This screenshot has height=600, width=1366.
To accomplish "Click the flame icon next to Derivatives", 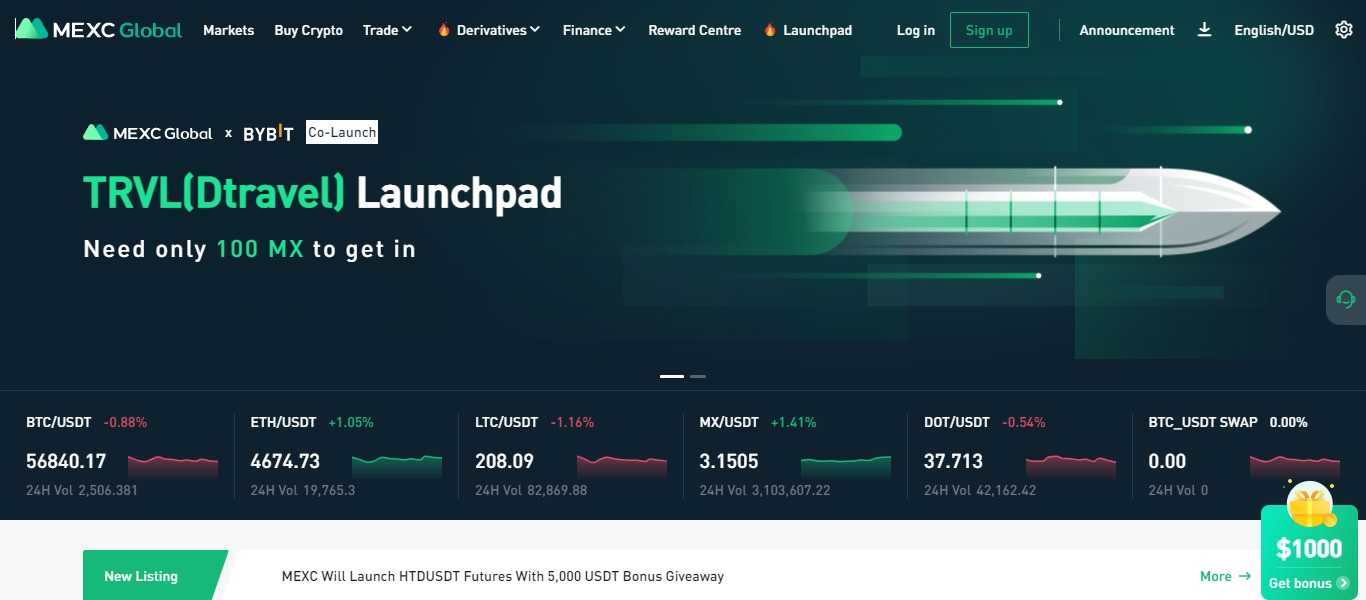I will pos(442,30).
